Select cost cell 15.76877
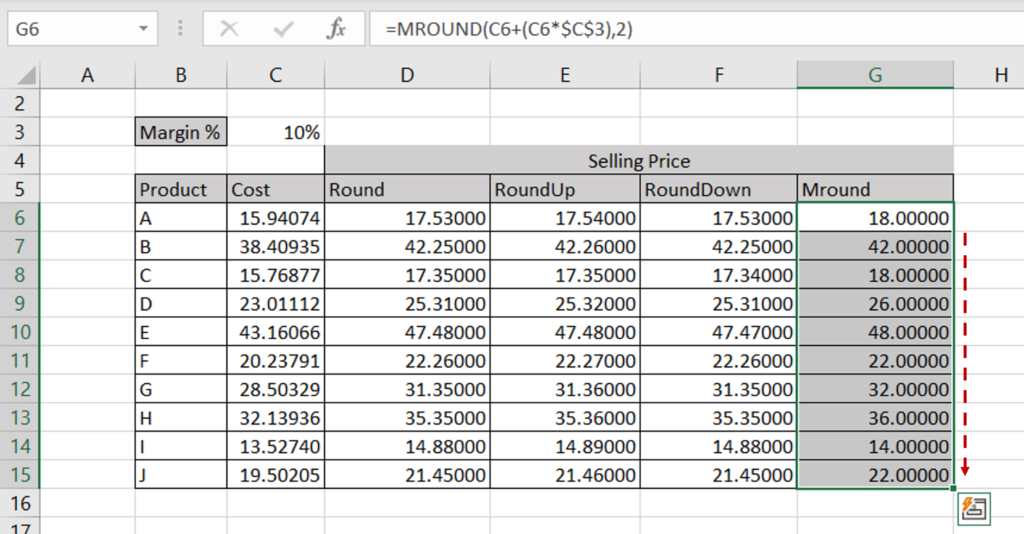Image resolution: width=1024 pixels, height=534 pixels. click(x=276, y=275)
